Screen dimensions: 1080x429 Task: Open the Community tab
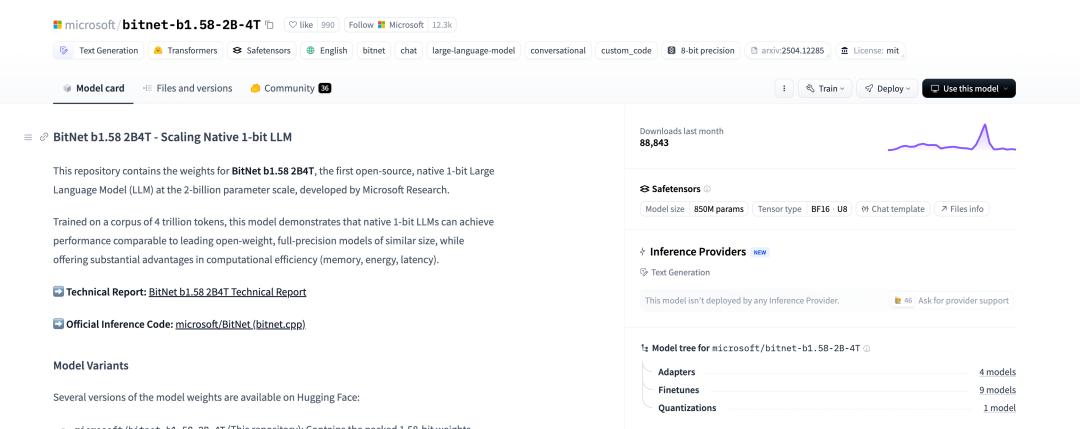290,88
